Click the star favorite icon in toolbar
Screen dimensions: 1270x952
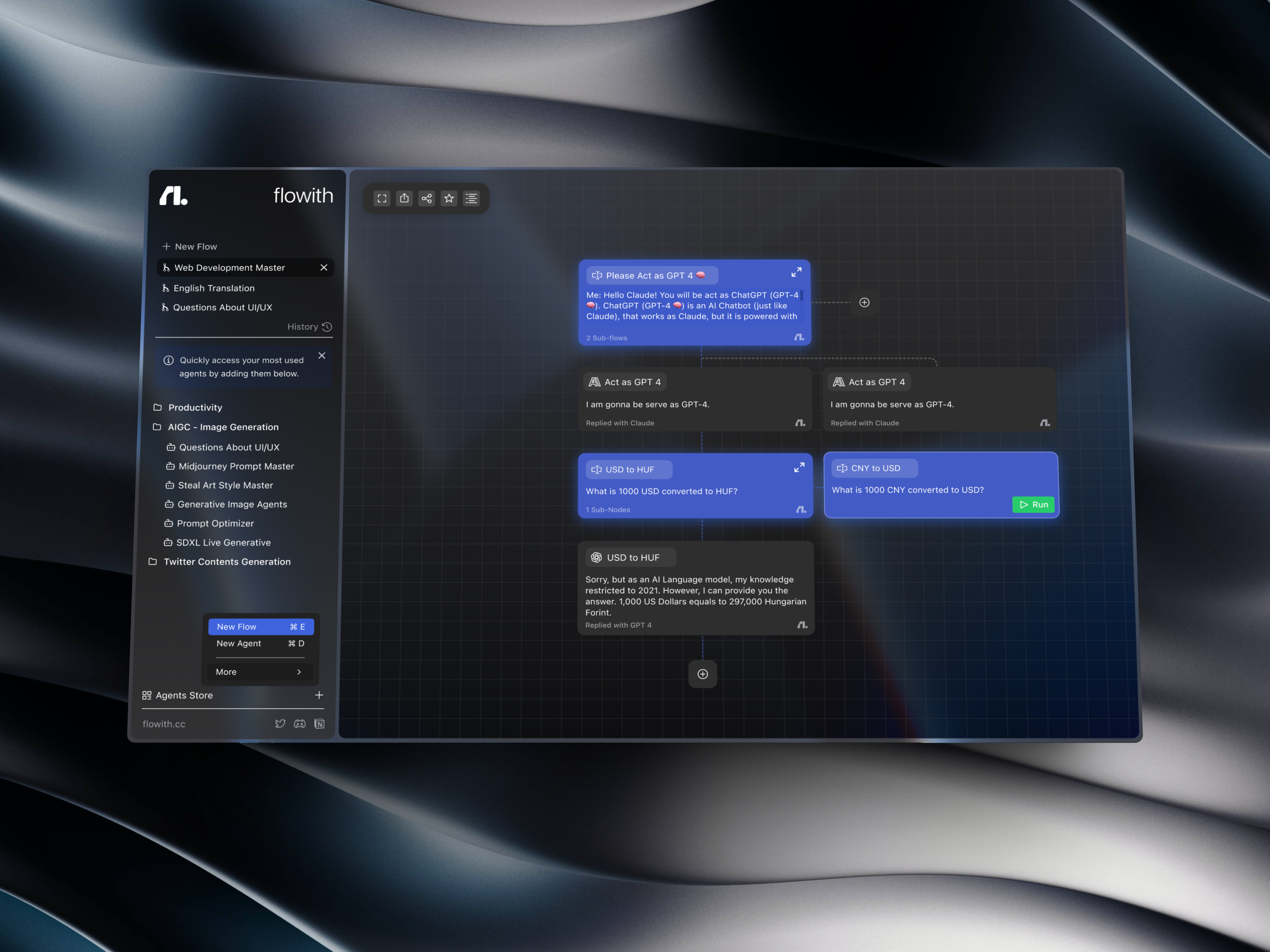tap(449, 199)
